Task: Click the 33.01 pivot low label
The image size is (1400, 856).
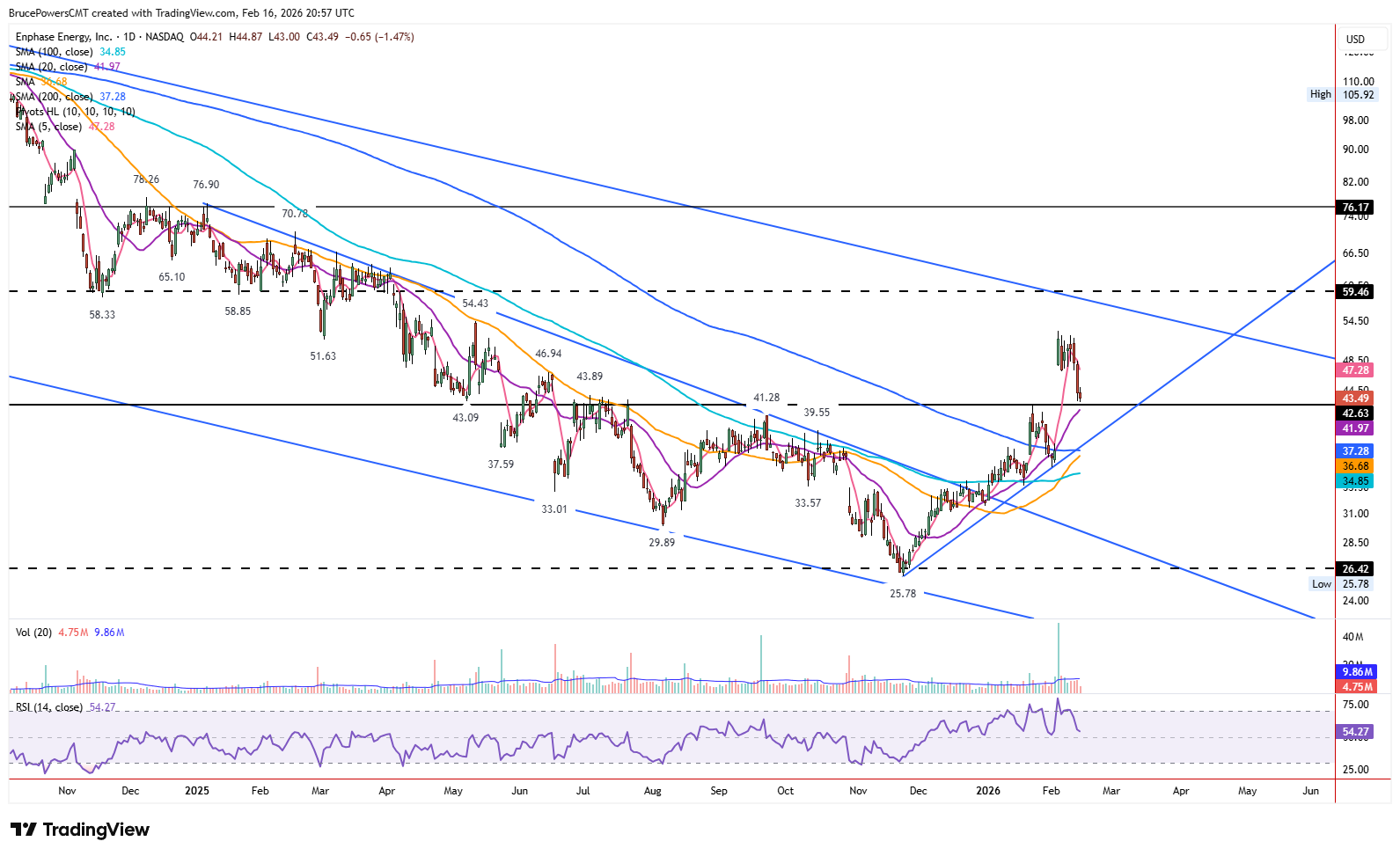Action: [554, 509]
